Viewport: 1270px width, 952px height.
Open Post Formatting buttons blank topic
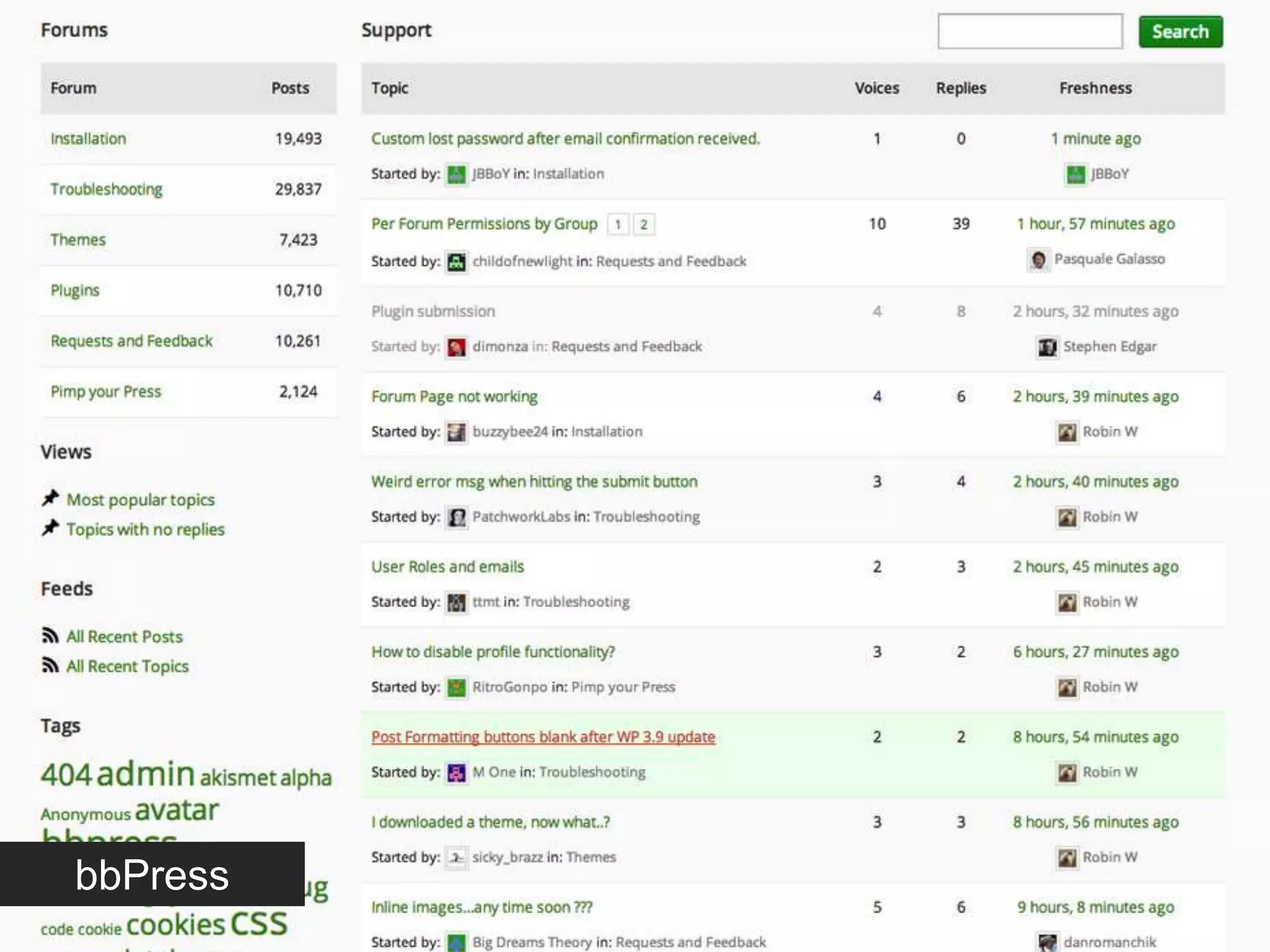coord(543,737)
